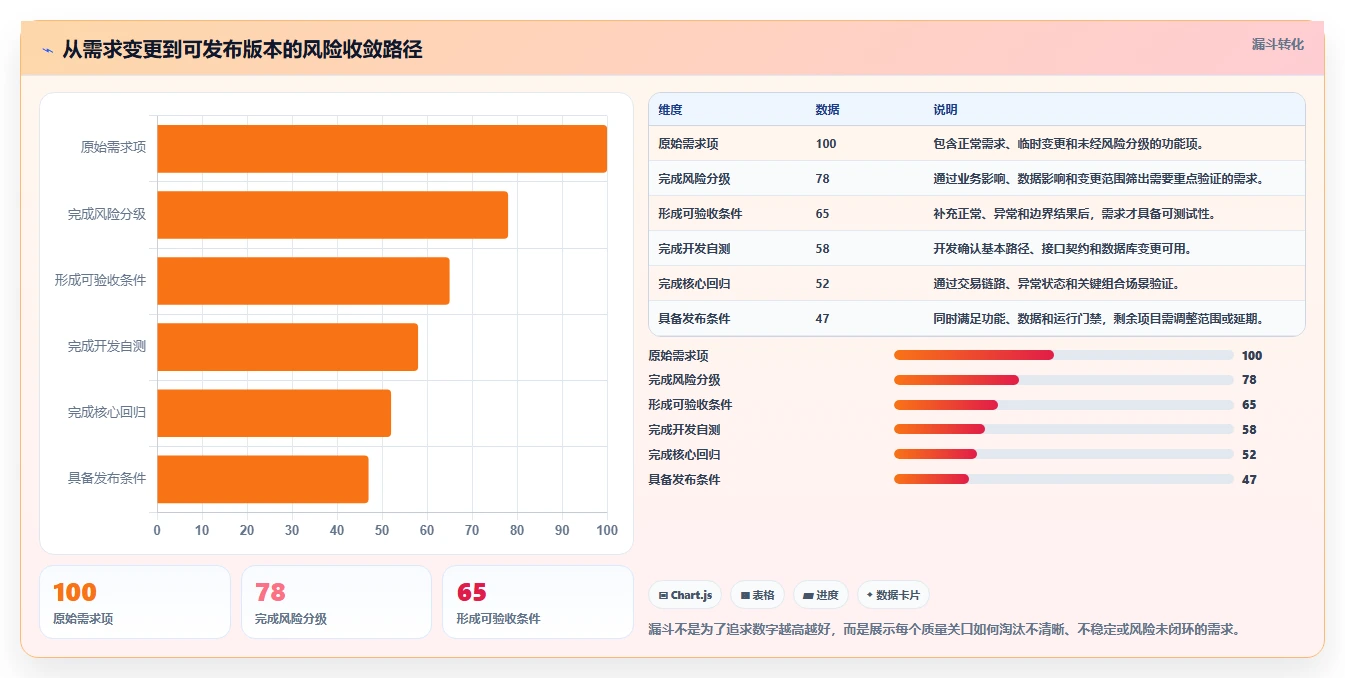This screenshot has height=678, width=1345.
Task: Click the 原始需求项 progress bar
Action: tap(1064, 355)
